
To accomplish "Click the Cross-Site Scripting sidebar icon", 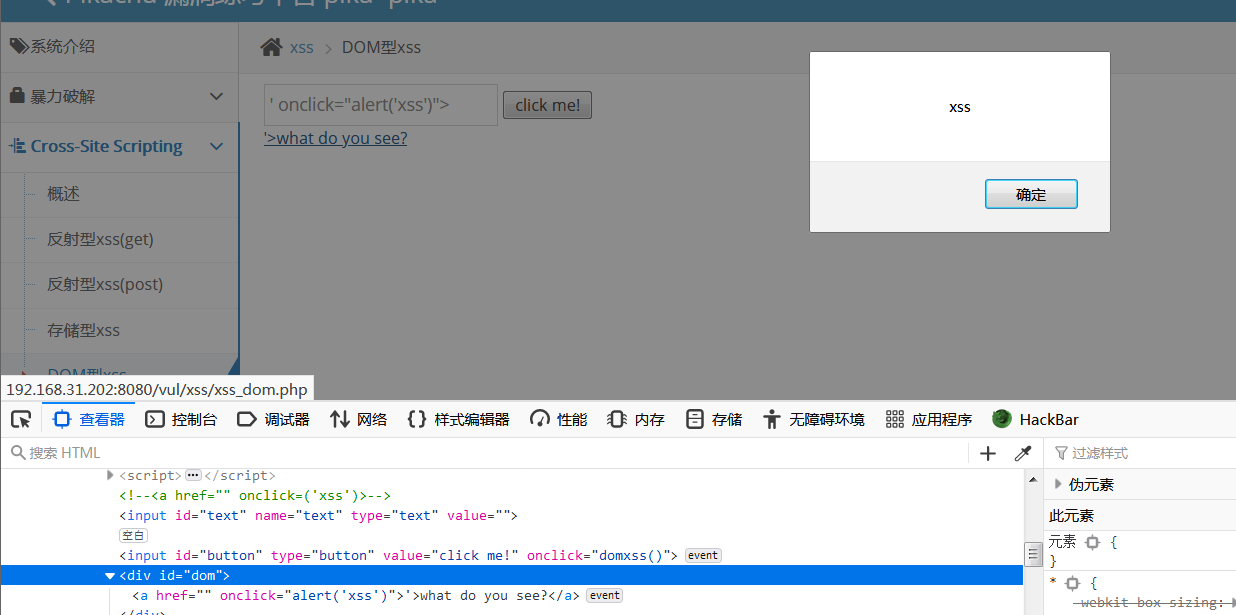I will coord(17,146).
